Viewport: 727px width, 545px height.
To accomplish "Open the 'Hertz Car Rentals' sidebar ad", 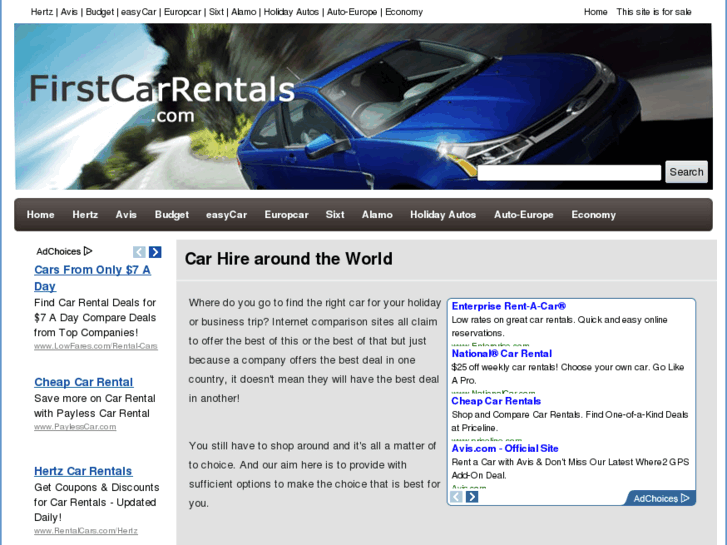I will 83,471.
